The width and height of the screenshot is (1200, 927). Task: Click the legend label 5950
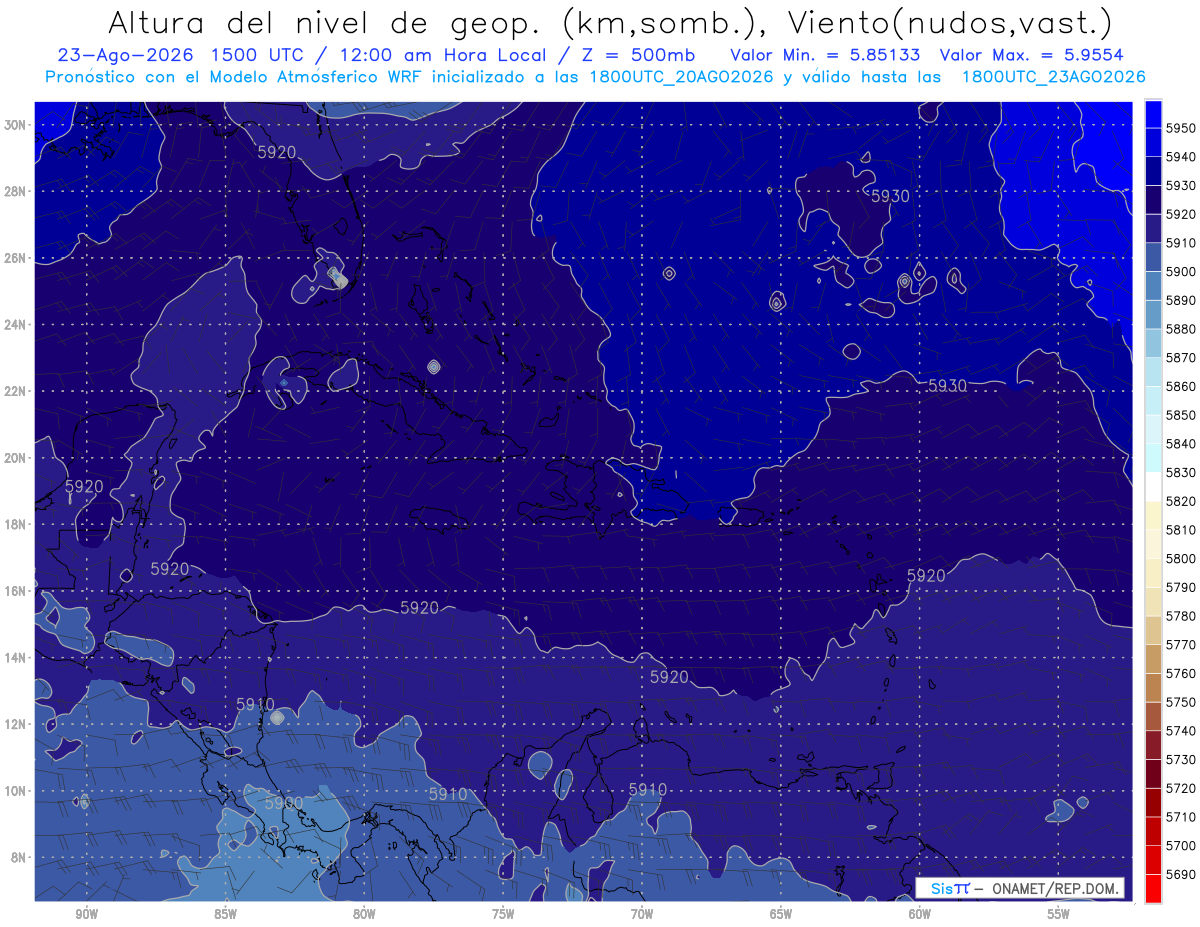click(x=1180, y=128)
